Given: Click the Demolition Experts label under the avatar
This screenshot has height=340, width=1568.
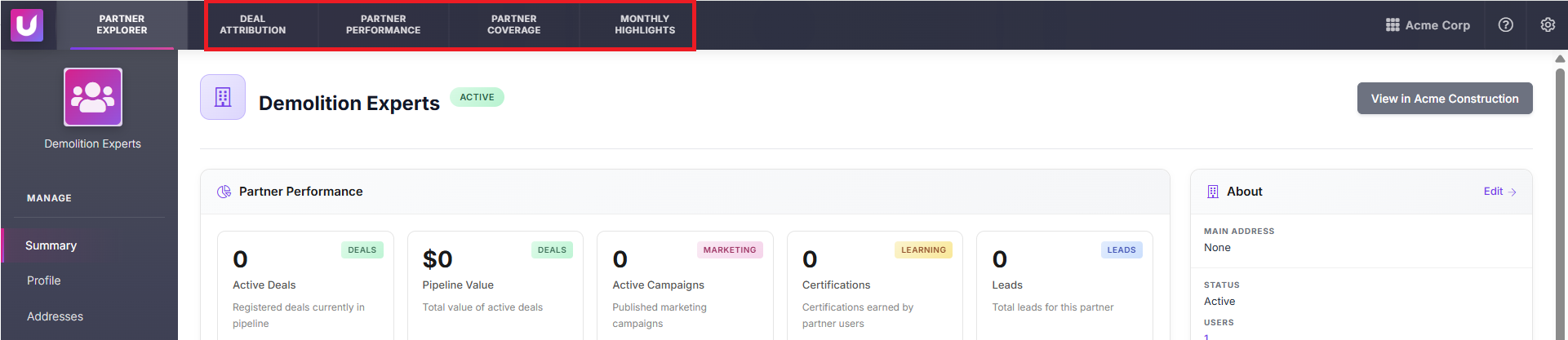Looking at the screenshot, I should pyautogui.click(x=93, y=144).
